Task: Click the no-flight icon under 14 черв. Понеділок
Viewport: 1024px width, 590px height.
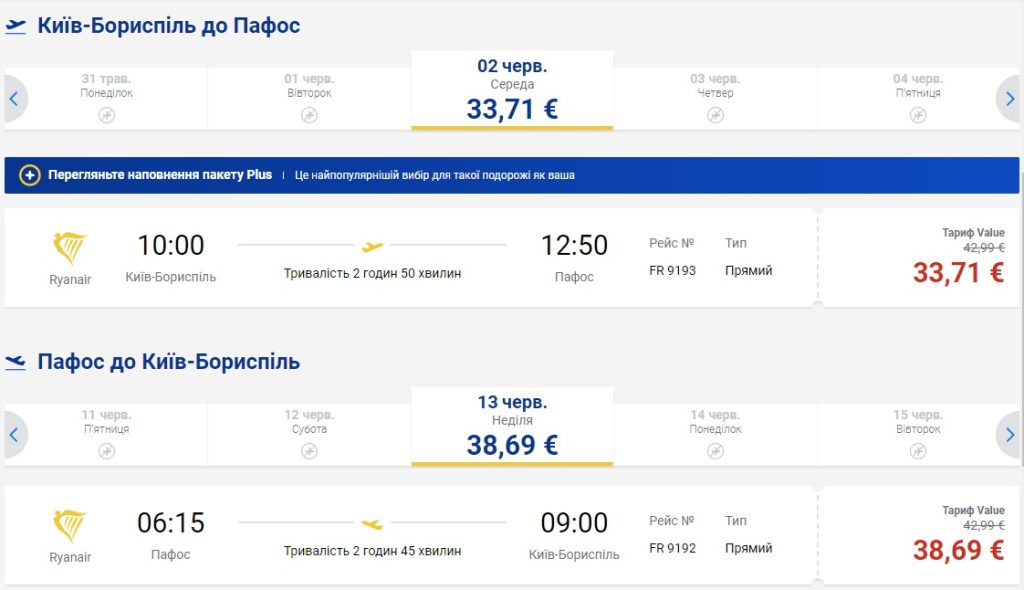Action: click(715, 451)
